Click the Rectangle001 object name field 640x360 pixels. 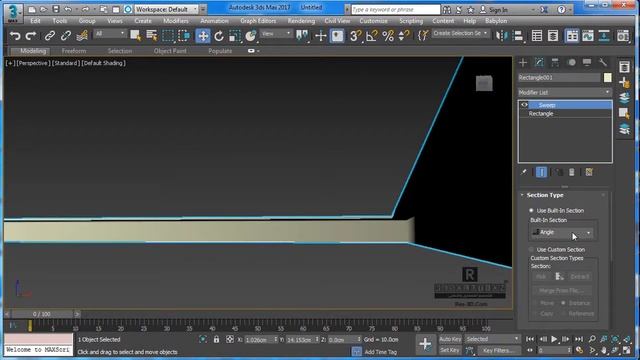pos(559,78)
